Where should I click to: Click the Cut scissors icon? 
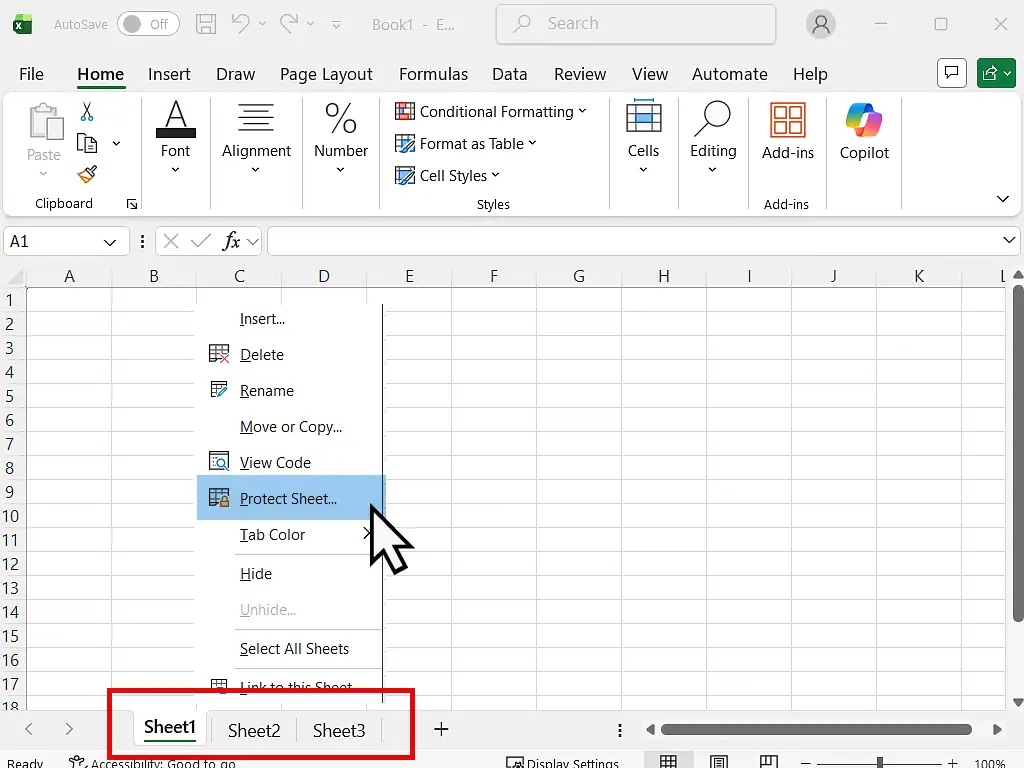click(x=87, y=110)
